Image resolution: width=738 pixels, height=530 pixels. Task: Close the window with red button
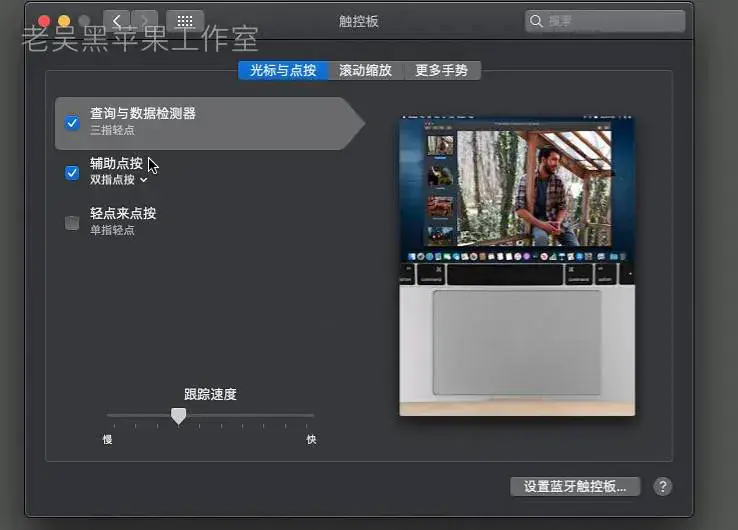tap(44, 21)
